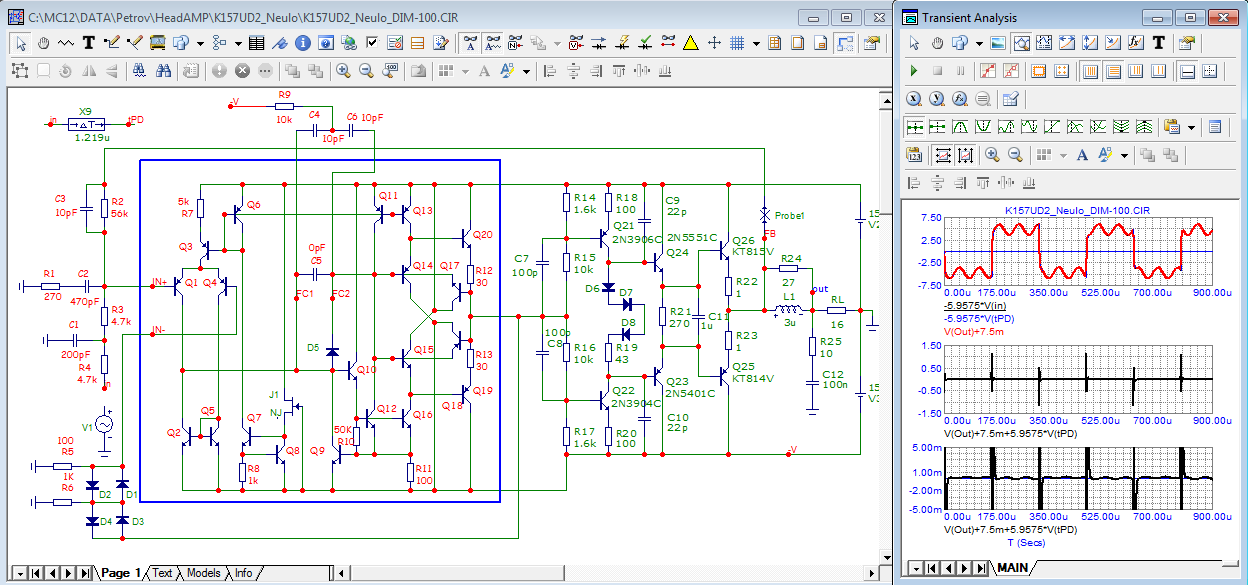Select the Peak cursor function icon
The image size is (1248, 585).
(x=960, y=127)
